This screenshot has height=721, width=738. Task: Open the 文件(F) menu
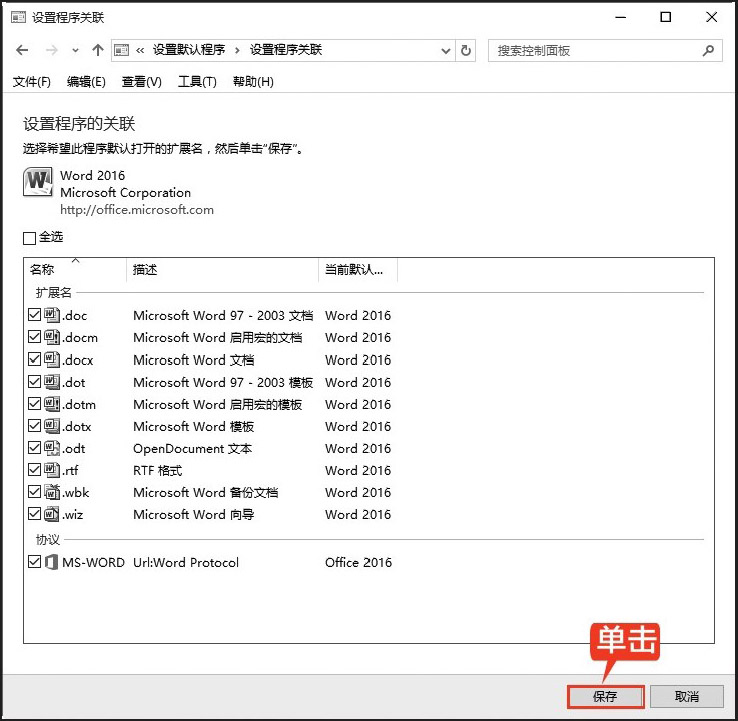pyautogui.click(x=32, y=82)
